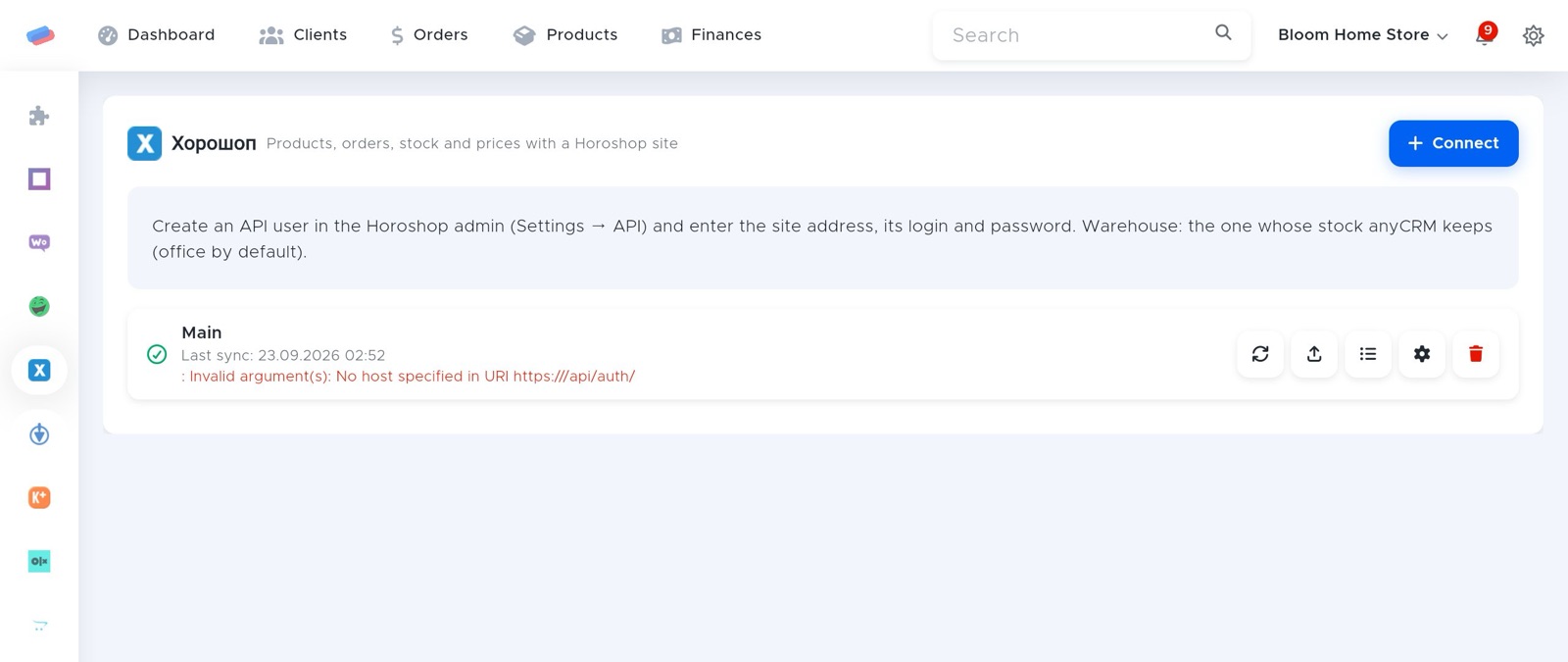1568x662 pixels.
Task: Click the Connect button
Action: [x=1453, y=143]
